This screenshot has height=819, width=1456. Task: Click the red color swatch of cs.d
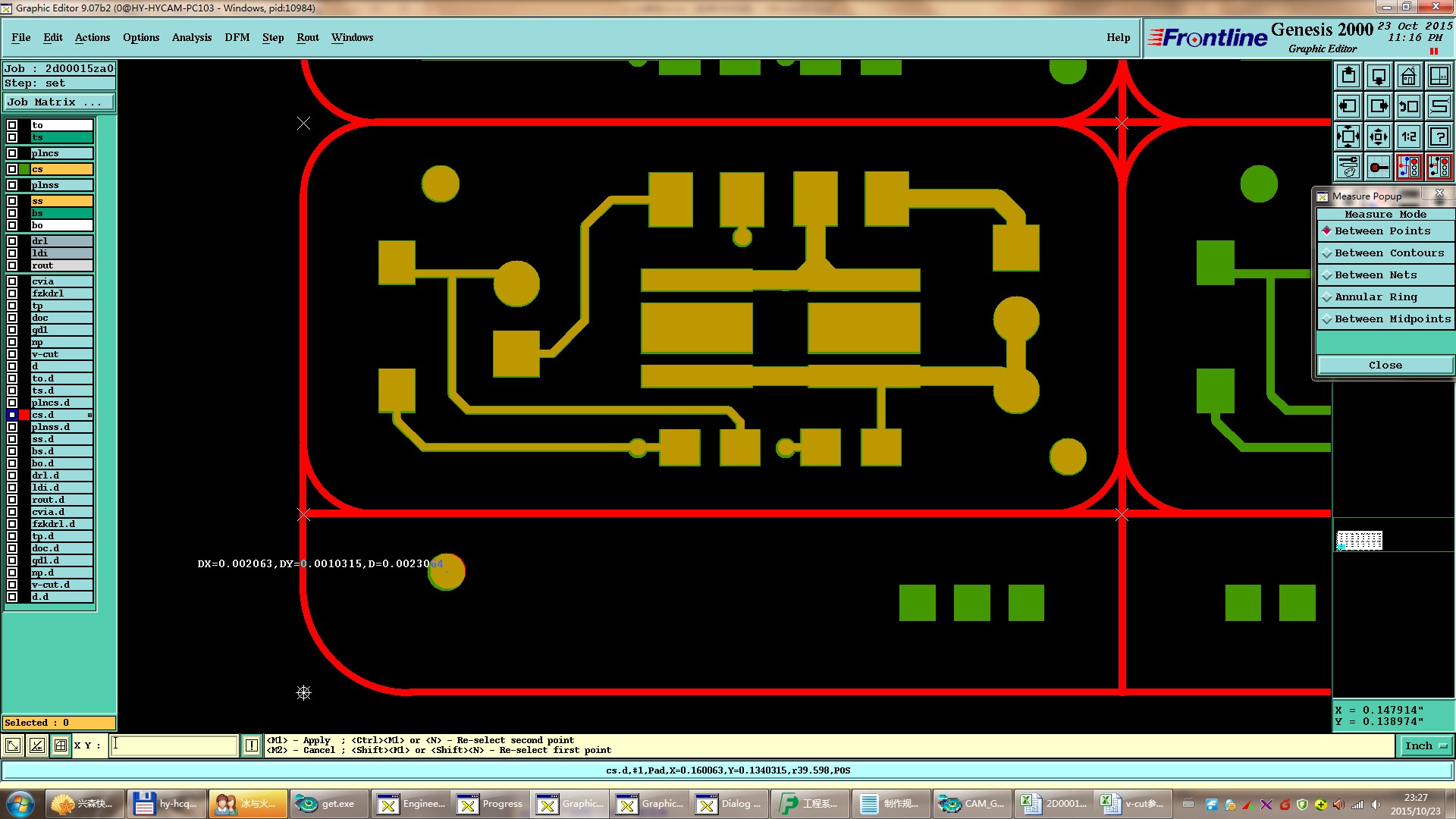click(24, 415)
